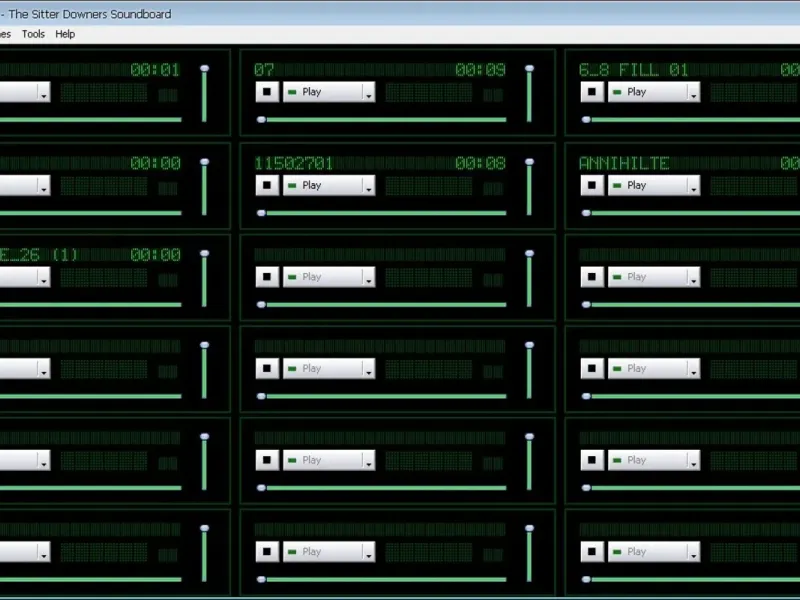This screenshot has width=800, height=600.
Task: Click the 07 track name display
Action: (x=264, y=69)
